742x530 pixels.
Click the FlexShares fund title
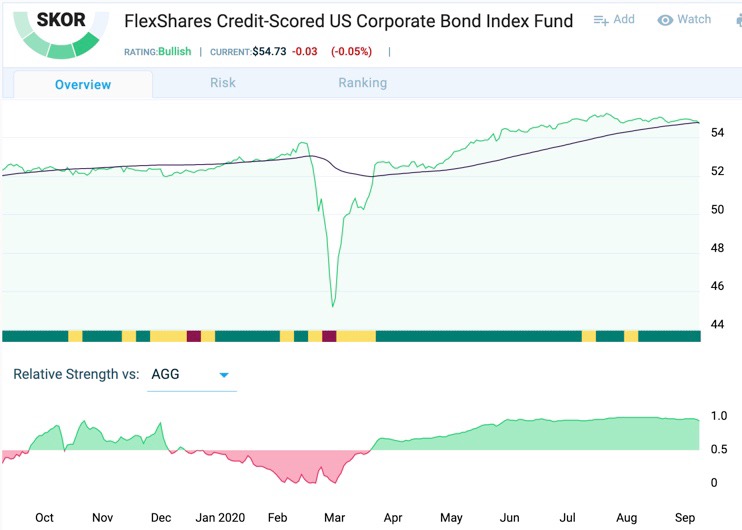pos(349,21)
